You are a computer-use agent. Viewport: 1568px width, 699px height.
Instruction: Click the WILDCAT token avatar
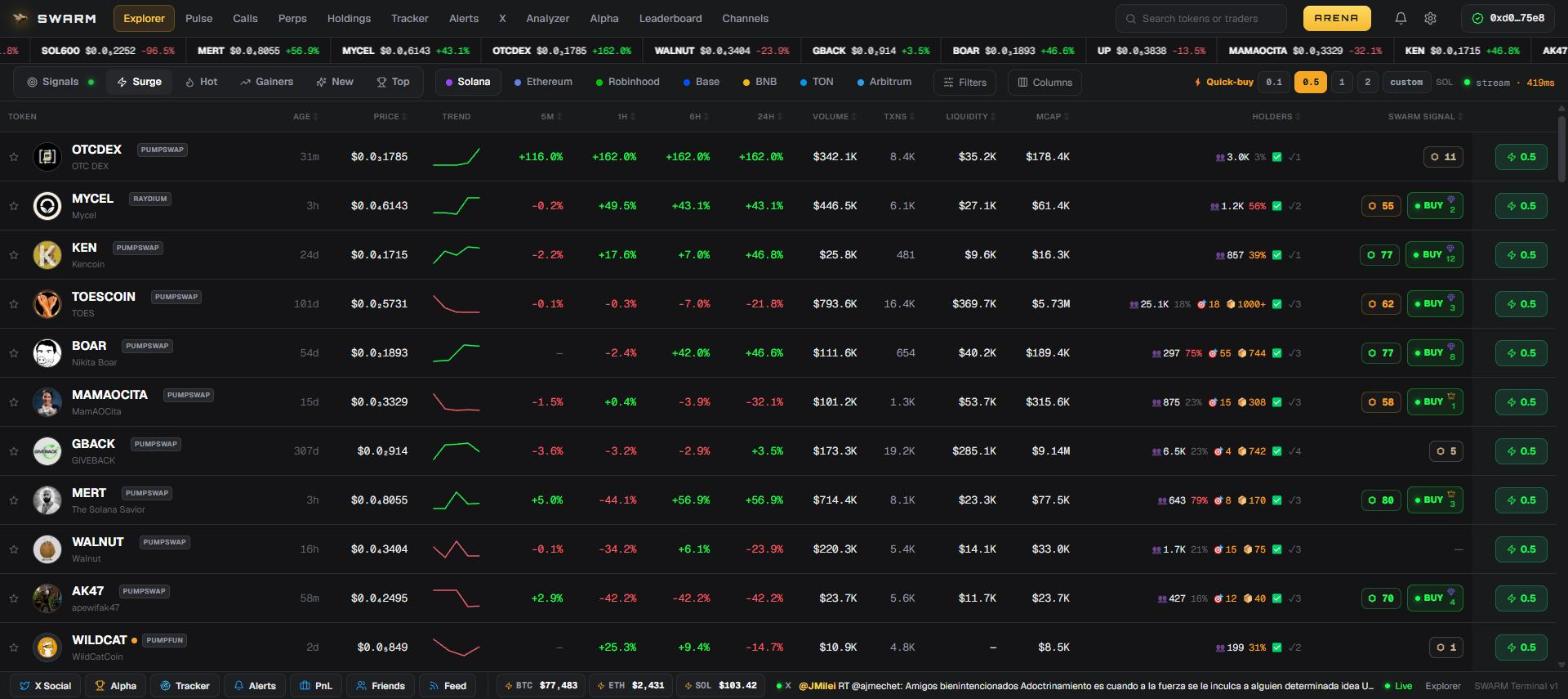47,647
